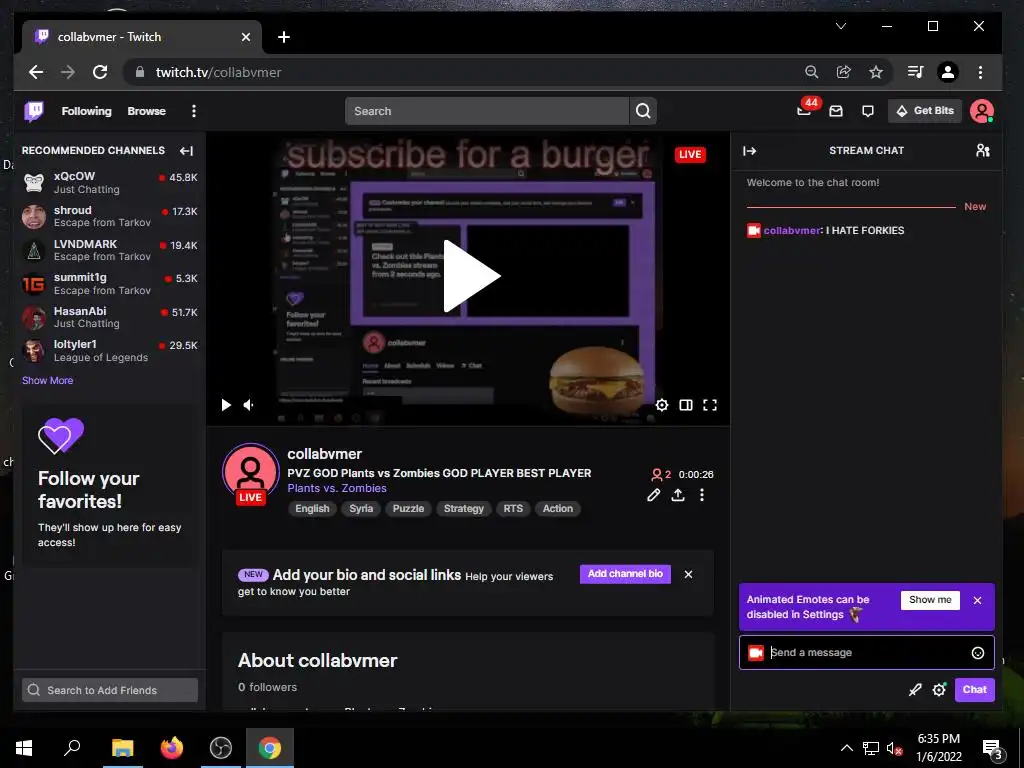Viewport: 1024px width, 768px height.
Task: Open the xQcOW recommended channel
Action: 110,183
